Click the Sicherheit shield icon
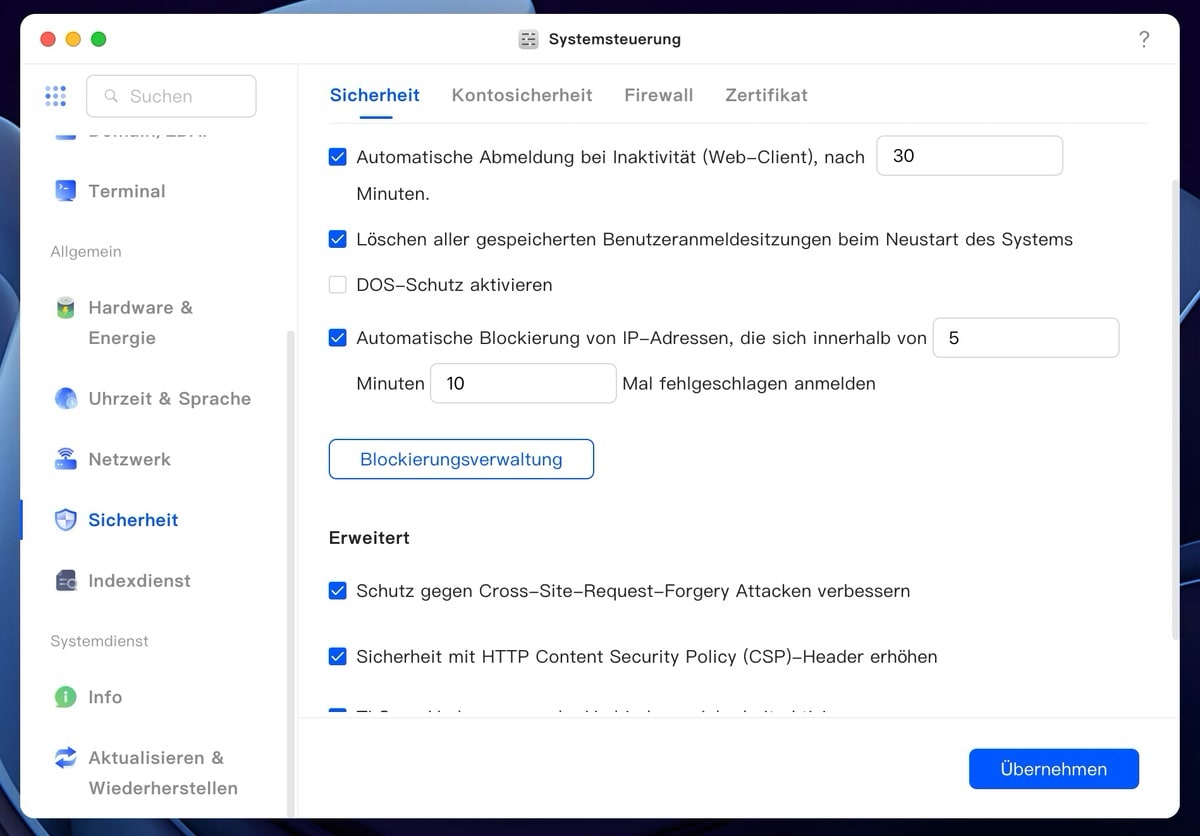The width and height of the screenshot is (1200, 836). point(65,520)
